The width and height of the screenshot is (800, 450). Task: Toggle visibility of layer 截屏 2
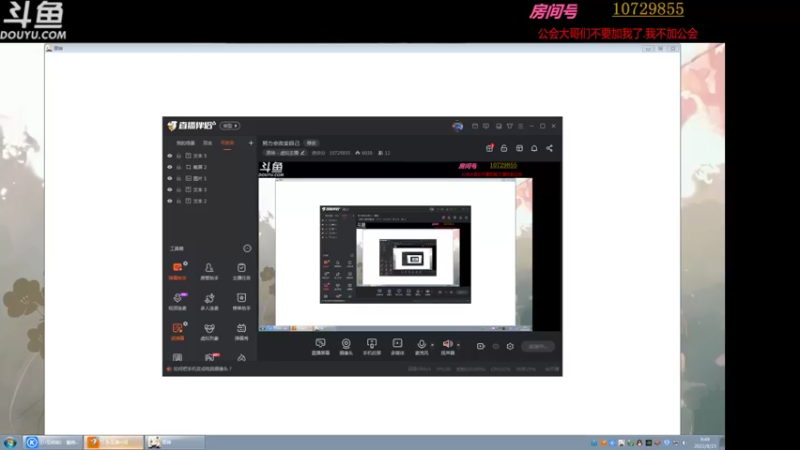pos(170,167)
